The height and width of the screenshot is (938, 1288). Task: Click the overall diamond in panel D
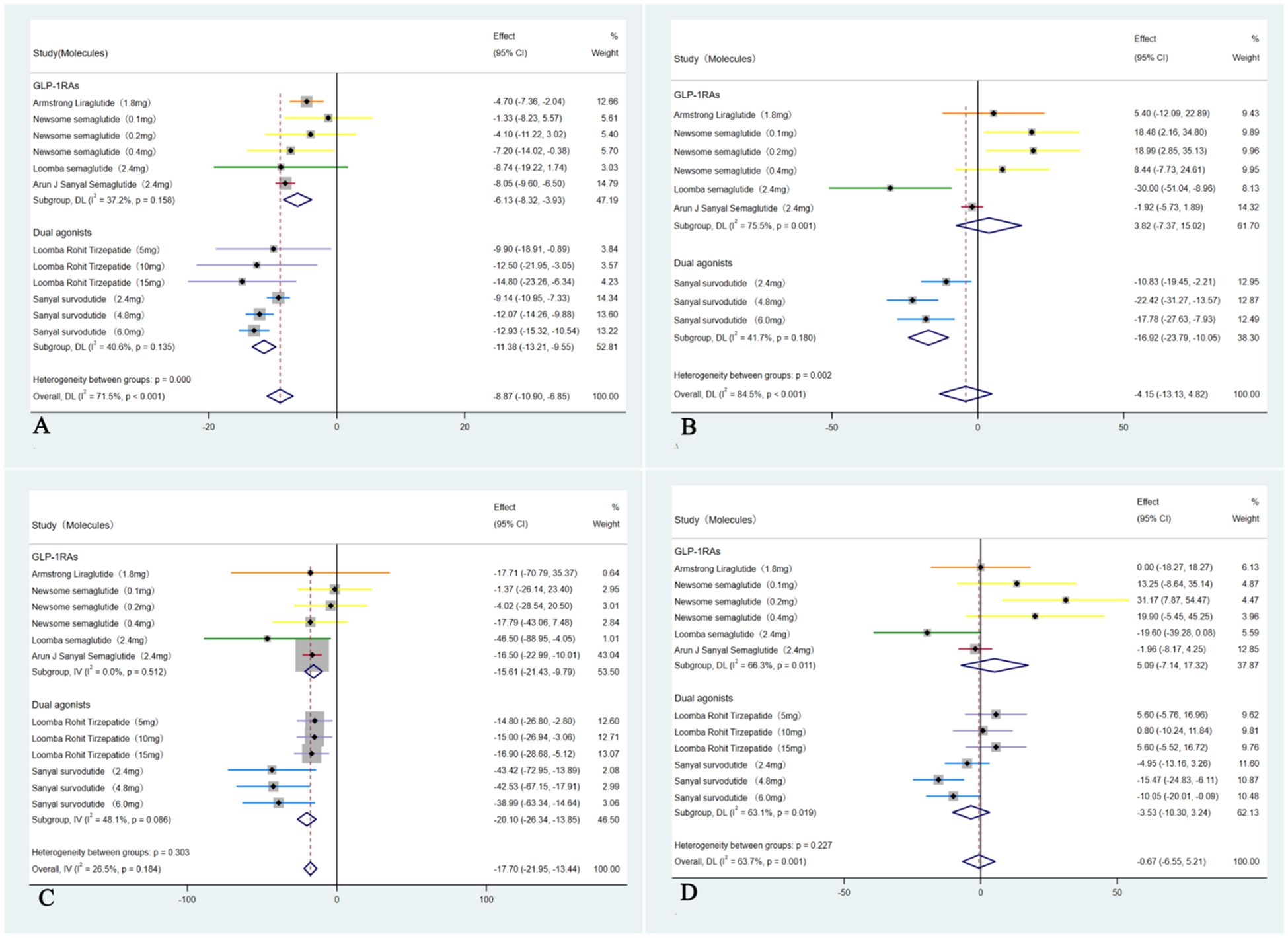tap(979, 861)
